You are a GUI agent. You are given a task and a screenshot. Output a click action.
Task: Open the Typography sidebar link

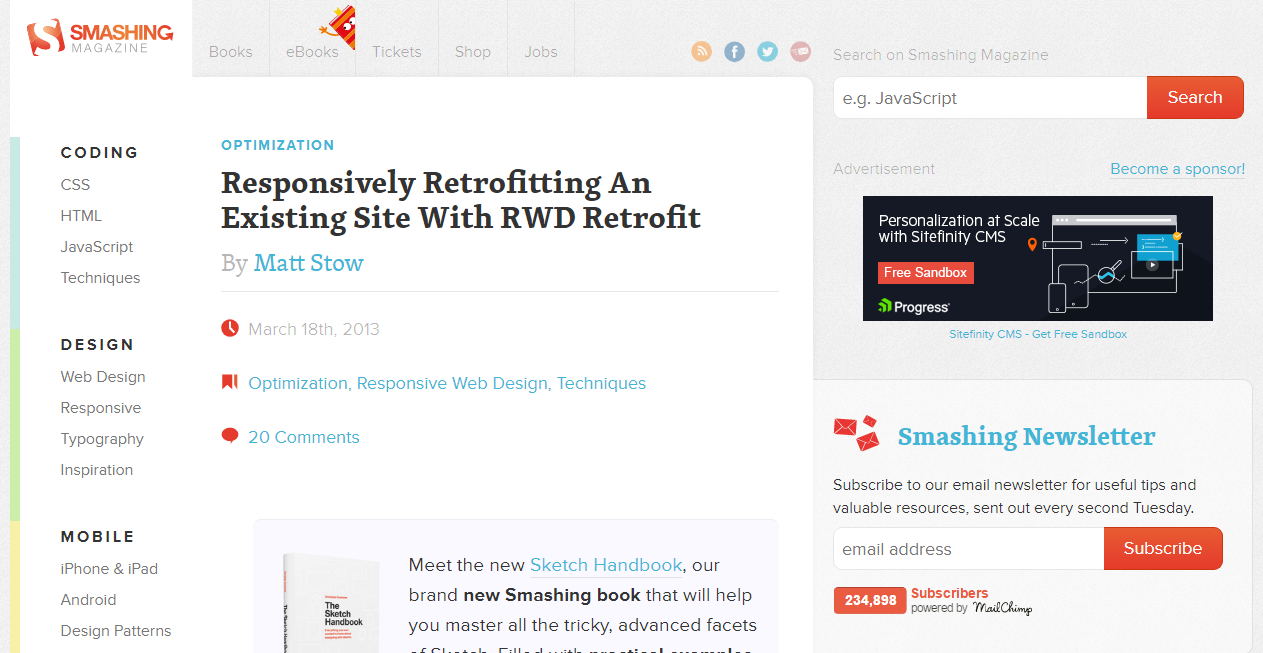[x=102, y=439]
